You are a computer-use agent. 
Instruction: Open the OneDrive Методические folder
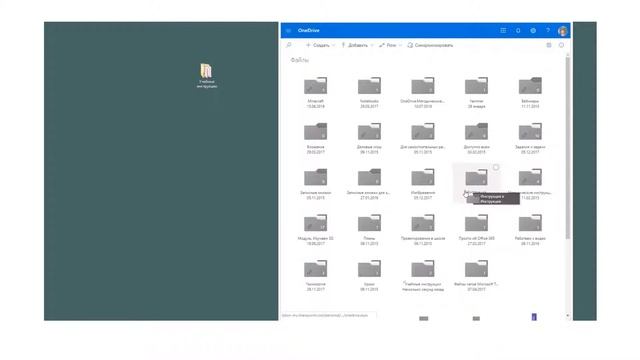pos(423,86)
